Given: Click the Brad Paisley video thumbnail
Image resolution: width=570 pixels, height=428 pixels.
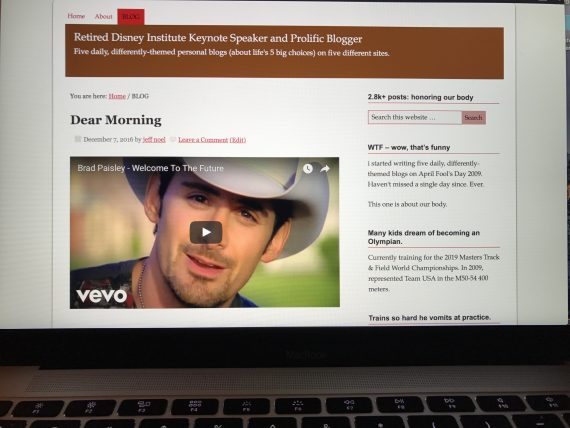Looking at the screenshot, I should tap(205, 232).
